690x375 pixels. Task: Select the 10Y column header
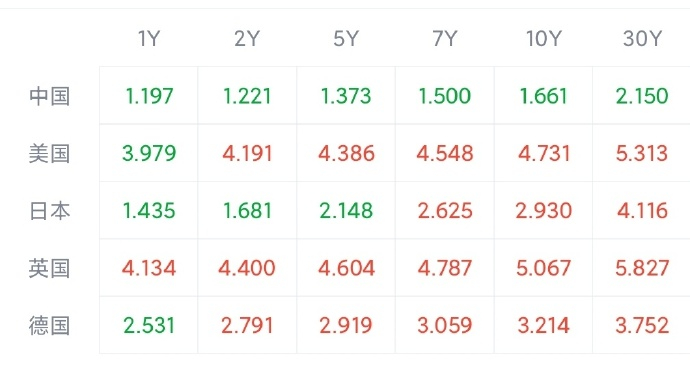[x=544, y=39]
